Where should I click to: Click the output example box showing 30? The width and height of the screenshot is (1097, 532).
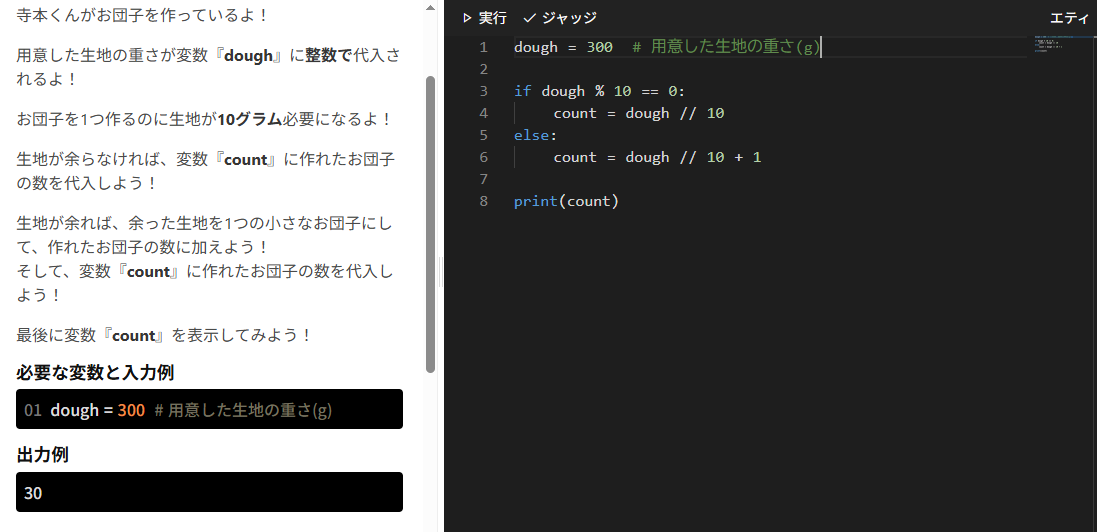[x=209, y=493]
